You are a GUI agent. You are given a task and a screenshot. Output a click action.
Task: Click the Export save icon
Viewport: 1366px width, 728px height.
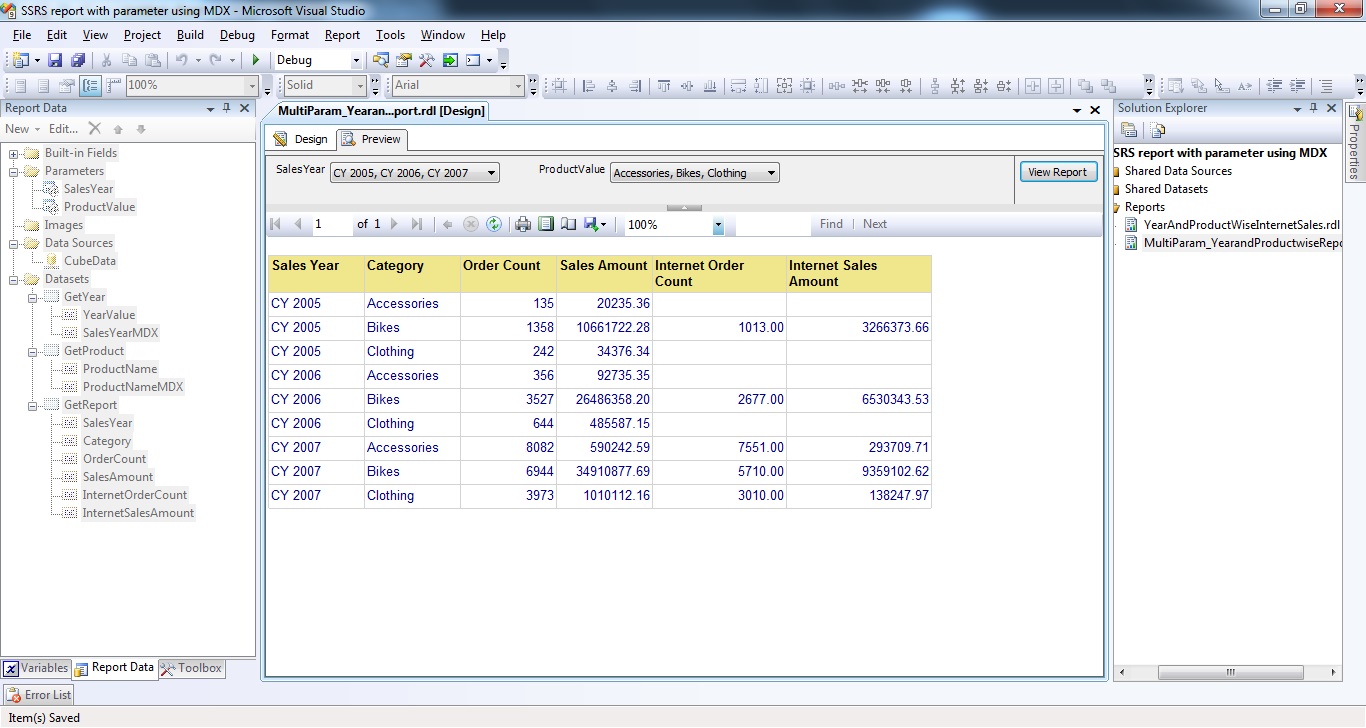pos(591,224)
